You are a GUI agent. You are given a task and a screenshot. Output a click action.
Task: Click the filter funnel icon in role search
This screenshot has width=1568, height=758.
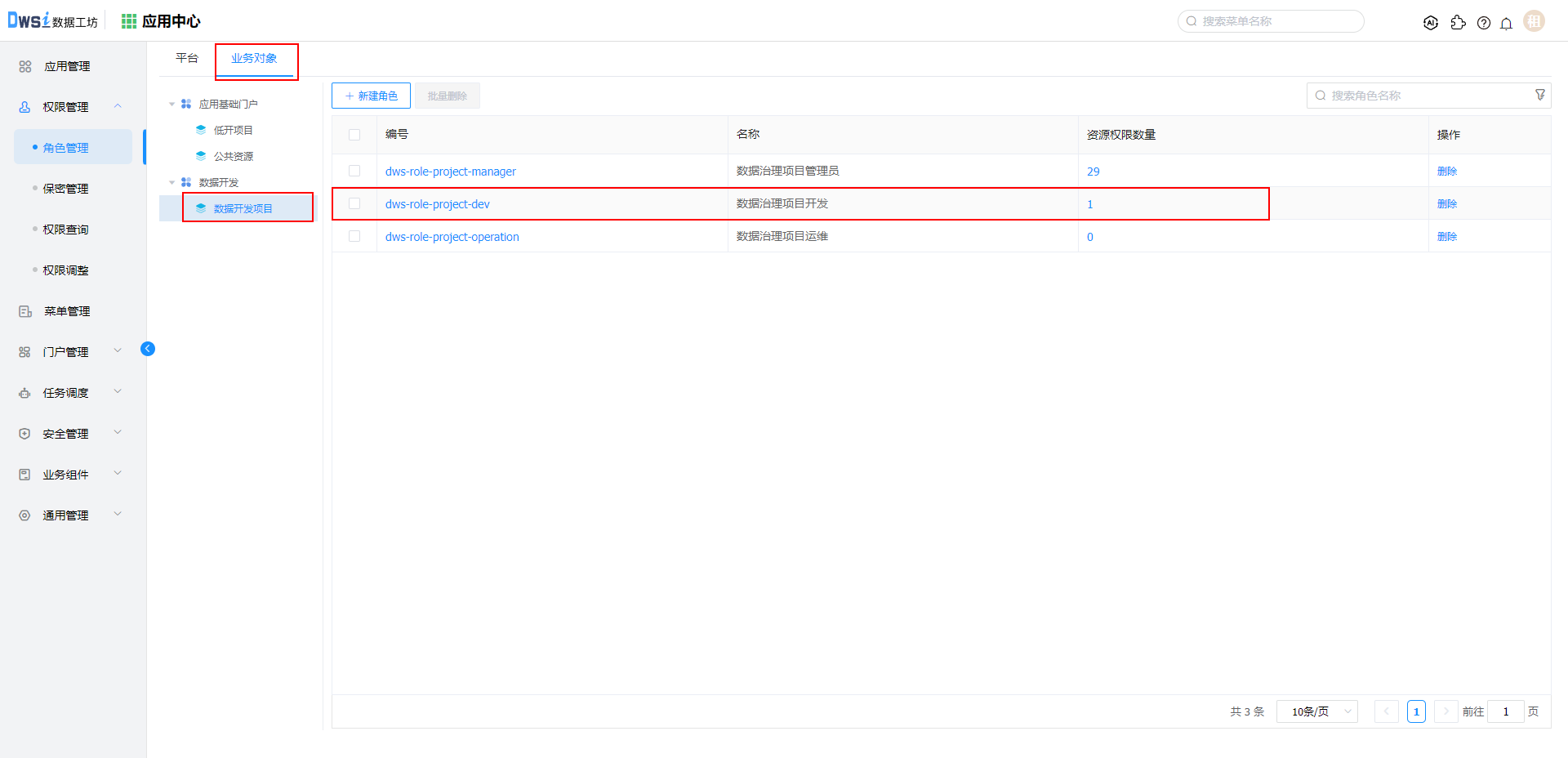coord(1539,96)
